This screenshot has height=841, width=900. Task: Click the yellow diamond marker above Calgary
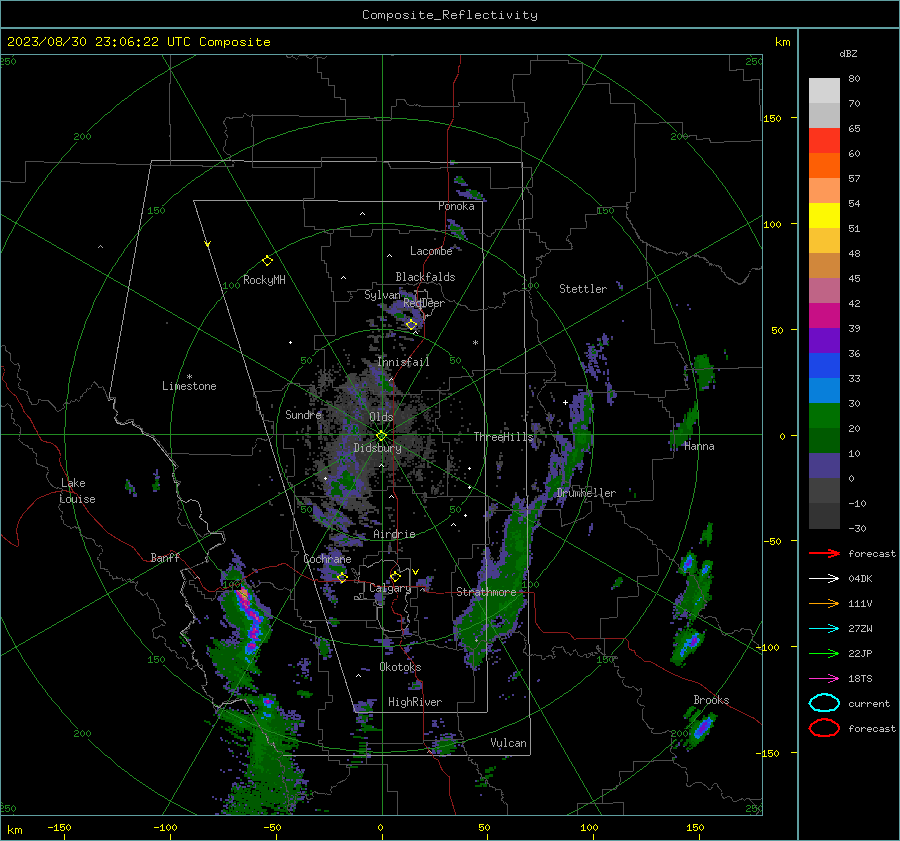click(x=395, y=576)
